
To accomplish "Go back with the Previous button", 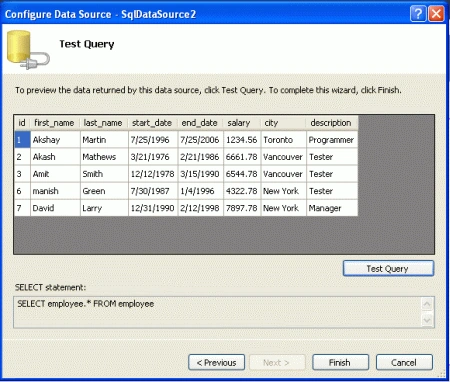I will (216, 362).
